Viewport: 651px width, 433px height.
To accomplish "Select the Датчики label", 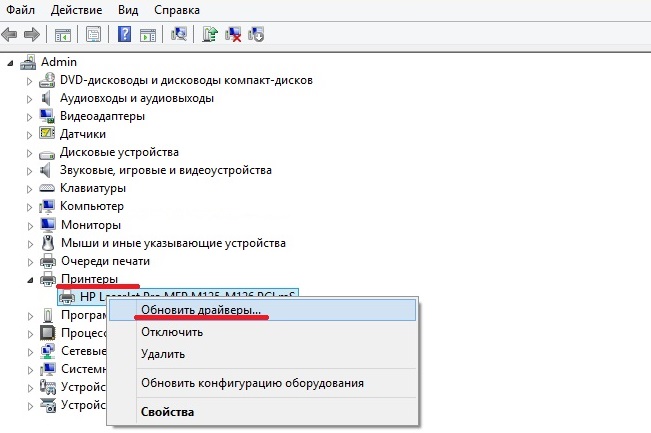I will pyautogui.click(x=83, y=134).
